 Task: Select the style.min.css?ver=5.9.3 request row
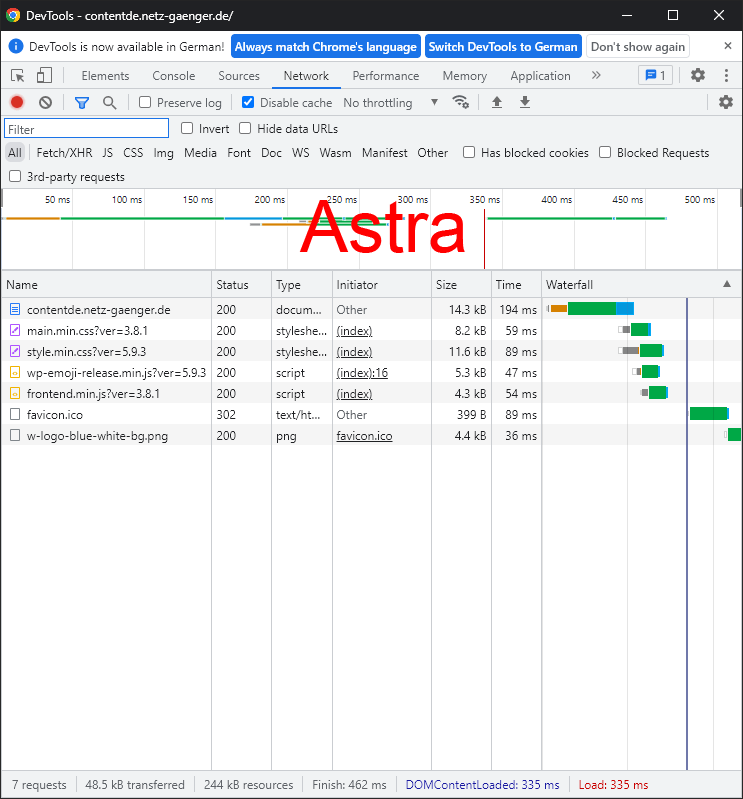[x=370, y=351]
